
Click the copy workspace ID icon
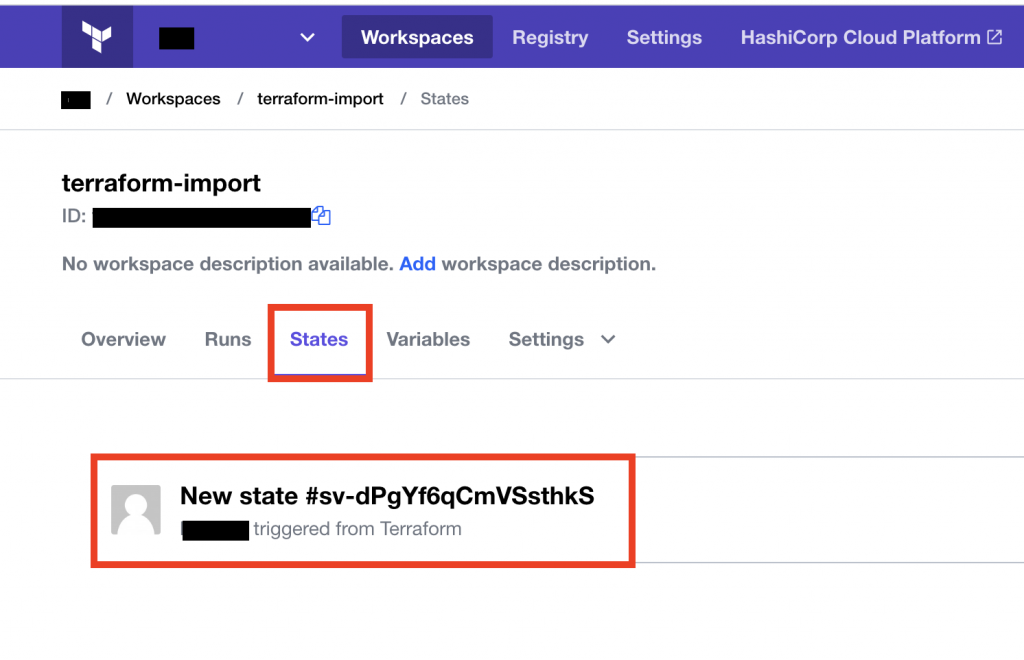[x=322, y=215]
